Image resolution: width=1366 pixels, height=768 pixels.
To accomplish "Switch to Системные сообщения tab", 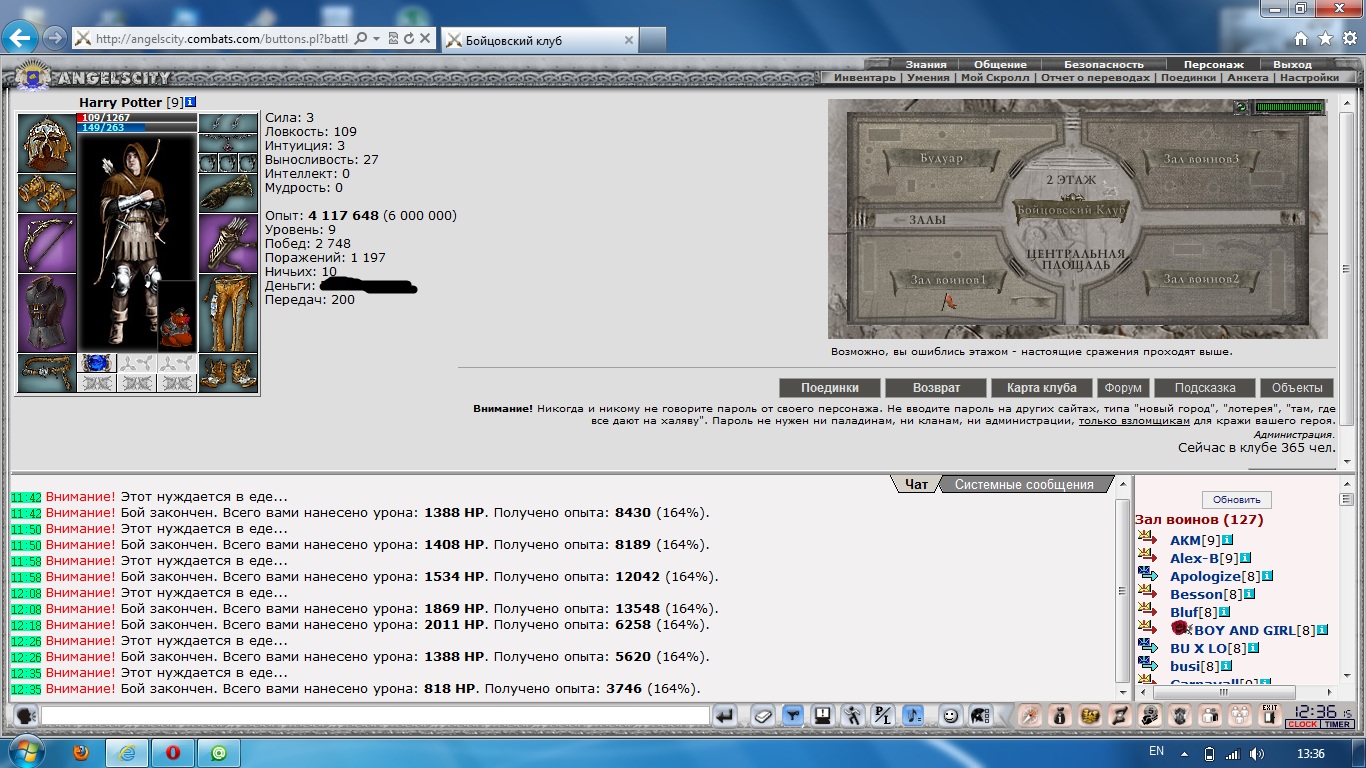I will 1024,484.
